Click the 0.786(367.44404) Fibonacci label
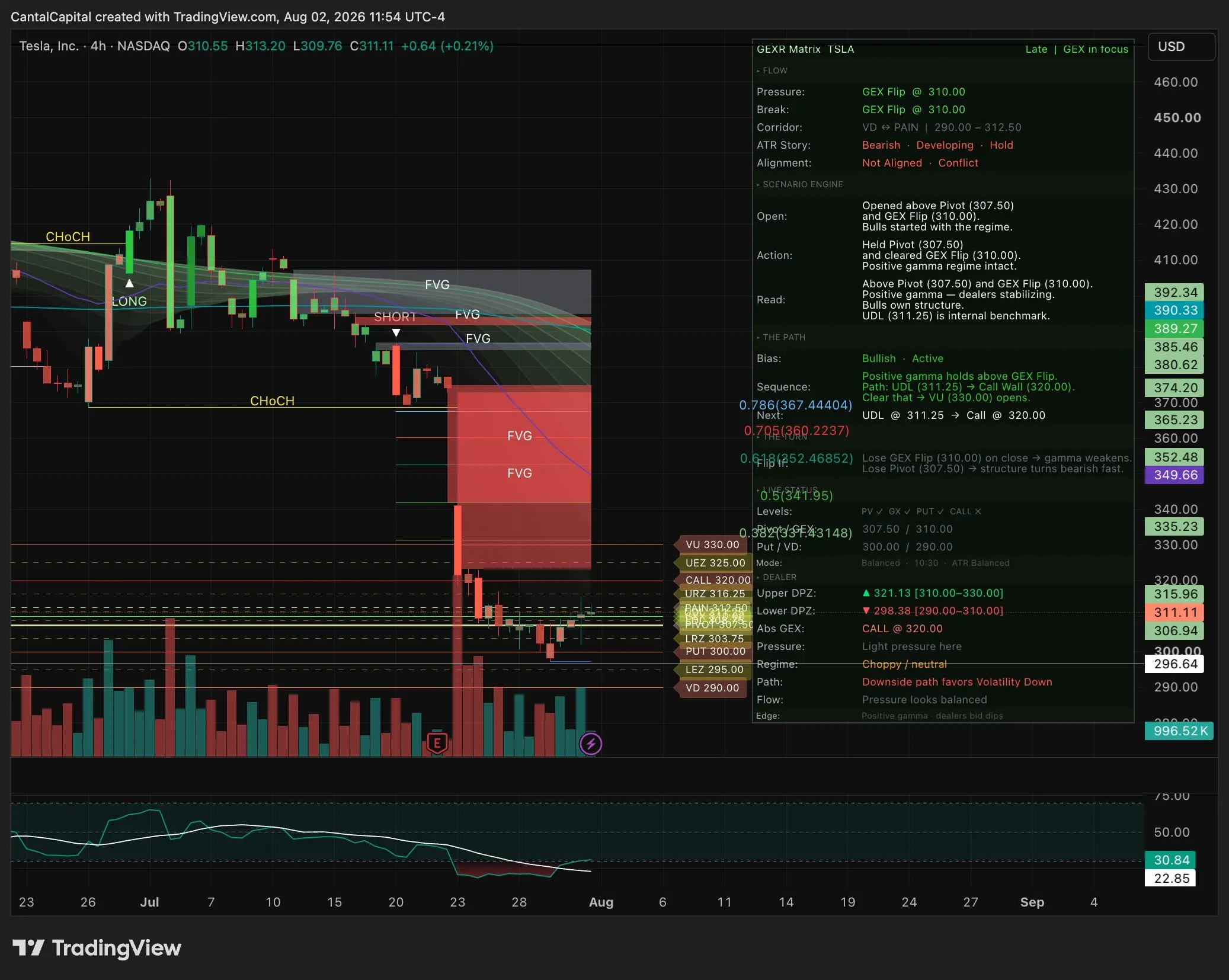Image resolution: width=1229 pixels, height=980 pixels. click(795, 405)
